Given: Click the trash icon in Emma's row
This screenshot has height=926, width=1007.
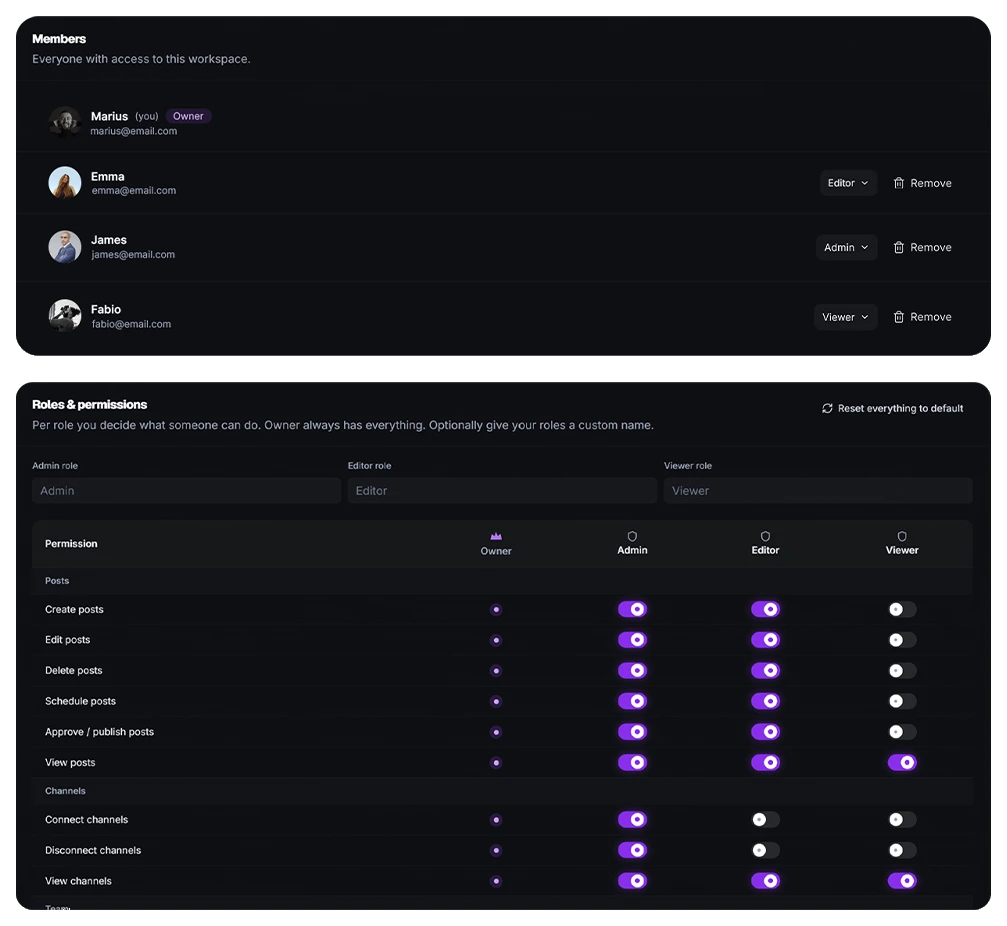Looking at the screenshot, I should click(x=898, y=183).
